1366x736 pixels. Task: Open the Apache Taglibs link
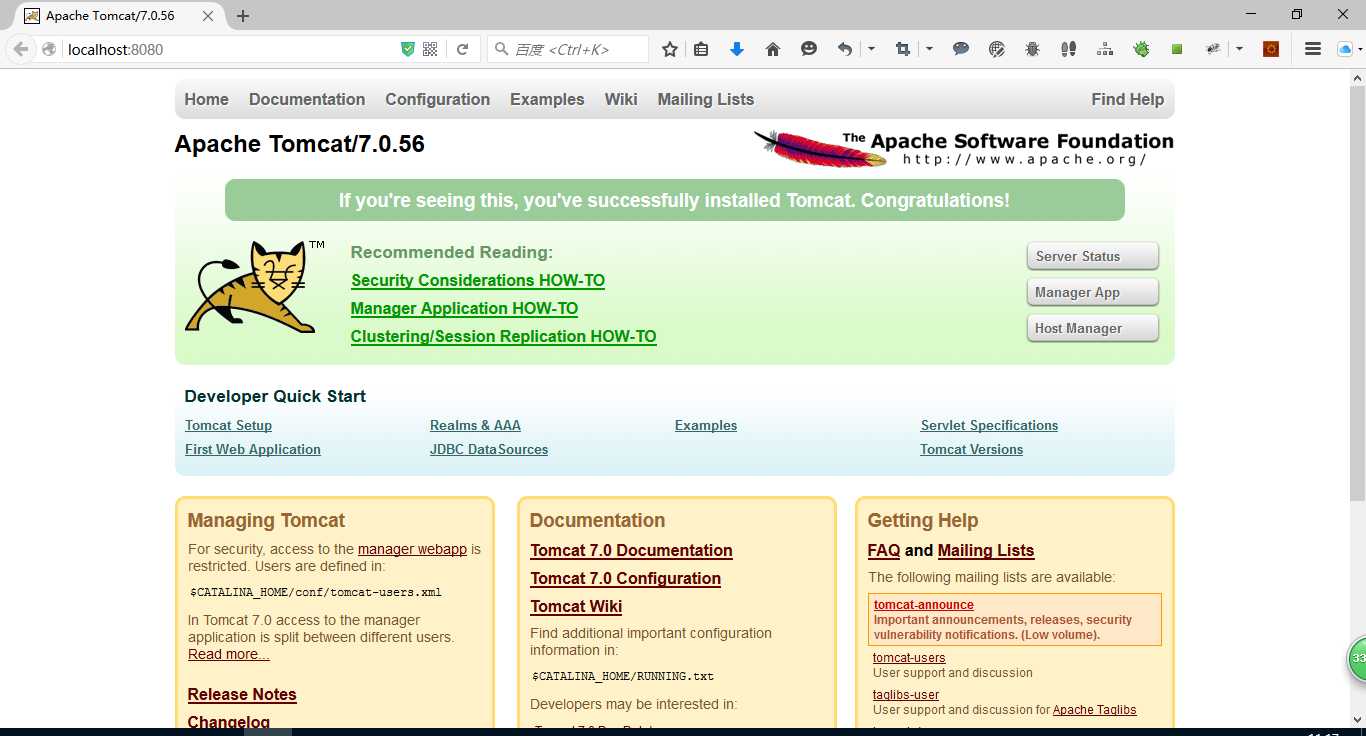pyautogui.click(x=1094, y=710)
